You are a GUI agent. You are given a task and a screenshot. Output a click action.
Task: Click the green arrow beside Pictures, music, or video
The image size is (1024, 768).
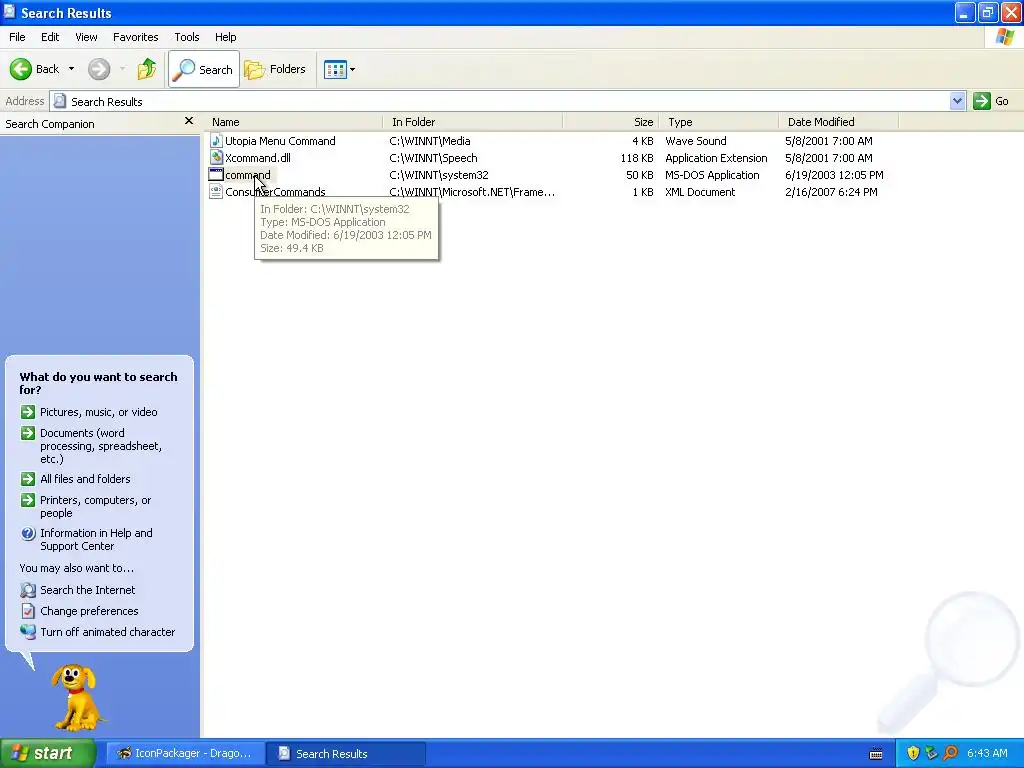coord(27,411)
